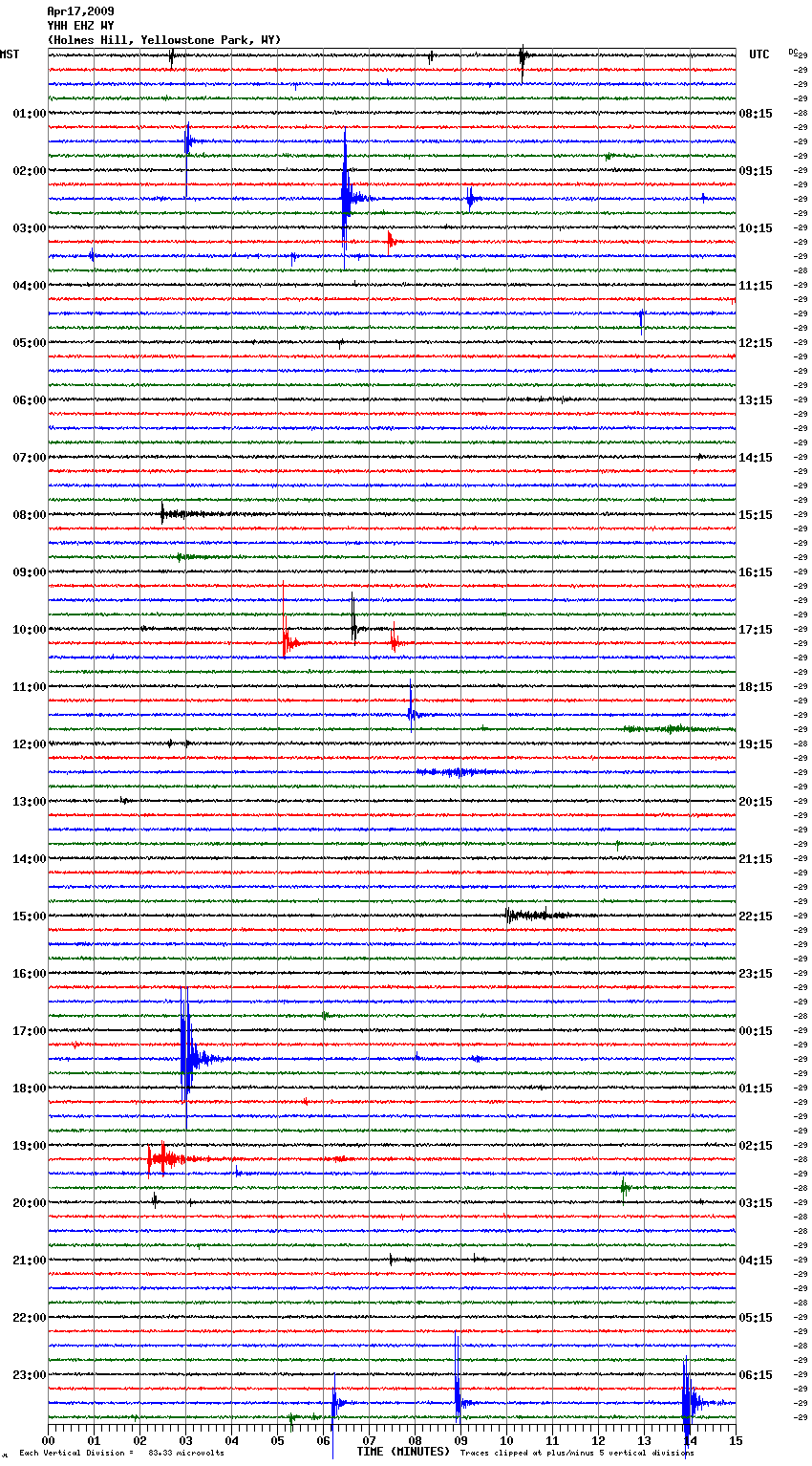Click the '12:15' UTC time label
Screen dimensions: 812x1466
(x=756, y=343)
